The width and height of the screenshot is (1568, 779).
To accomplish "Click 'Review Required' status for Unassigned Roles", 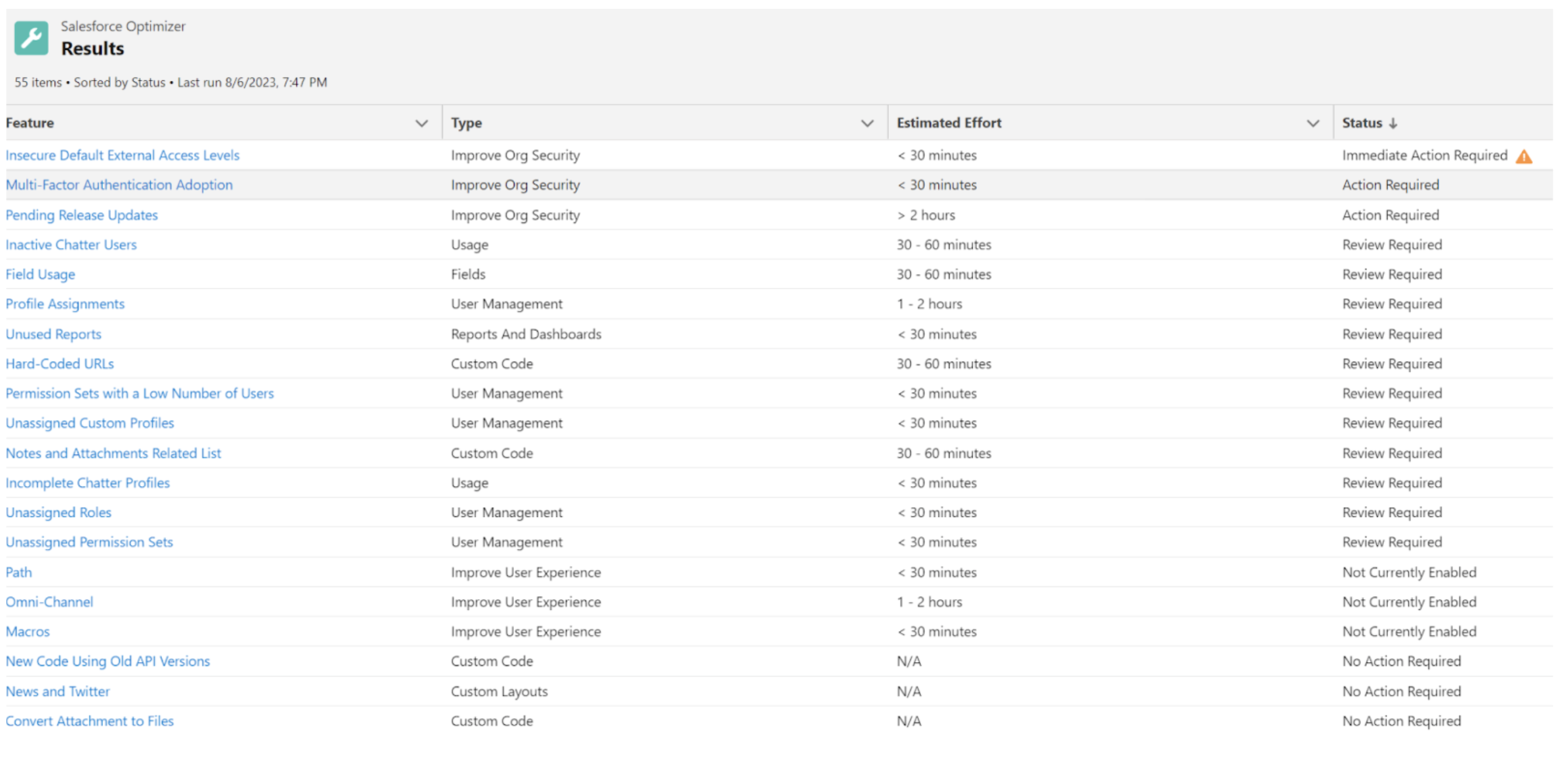I will (1392, 512).
